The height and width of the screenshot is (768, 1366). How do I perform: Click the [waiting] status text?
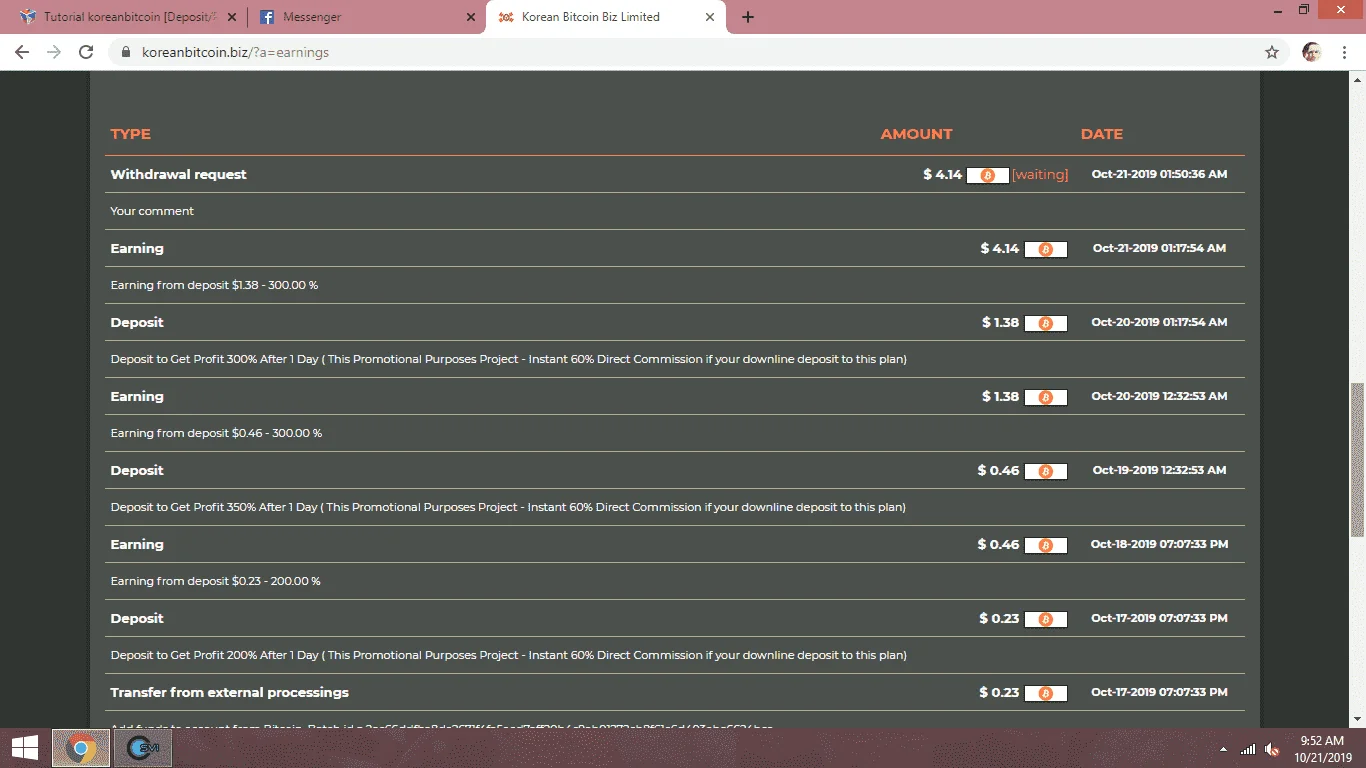click(1040, 174)
